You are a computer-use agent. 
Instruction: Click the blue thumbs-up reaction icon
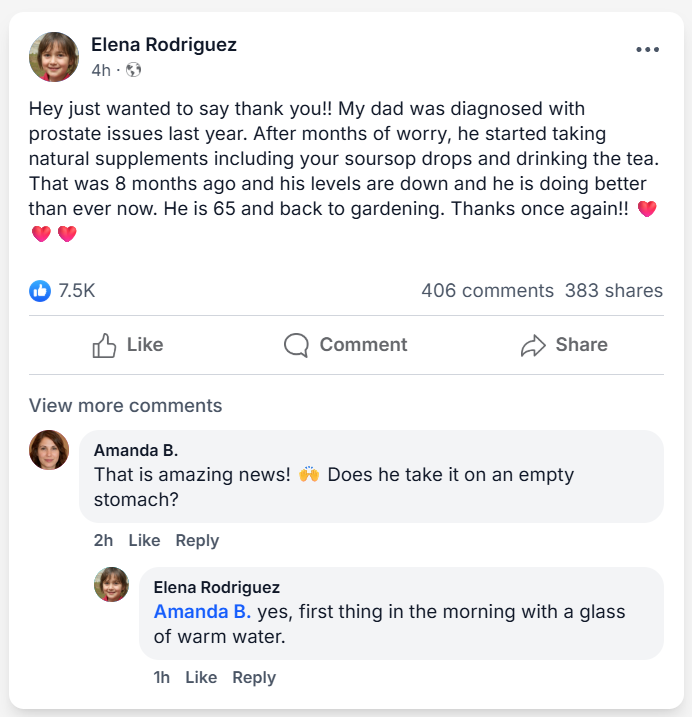click(x=40, y=291)
